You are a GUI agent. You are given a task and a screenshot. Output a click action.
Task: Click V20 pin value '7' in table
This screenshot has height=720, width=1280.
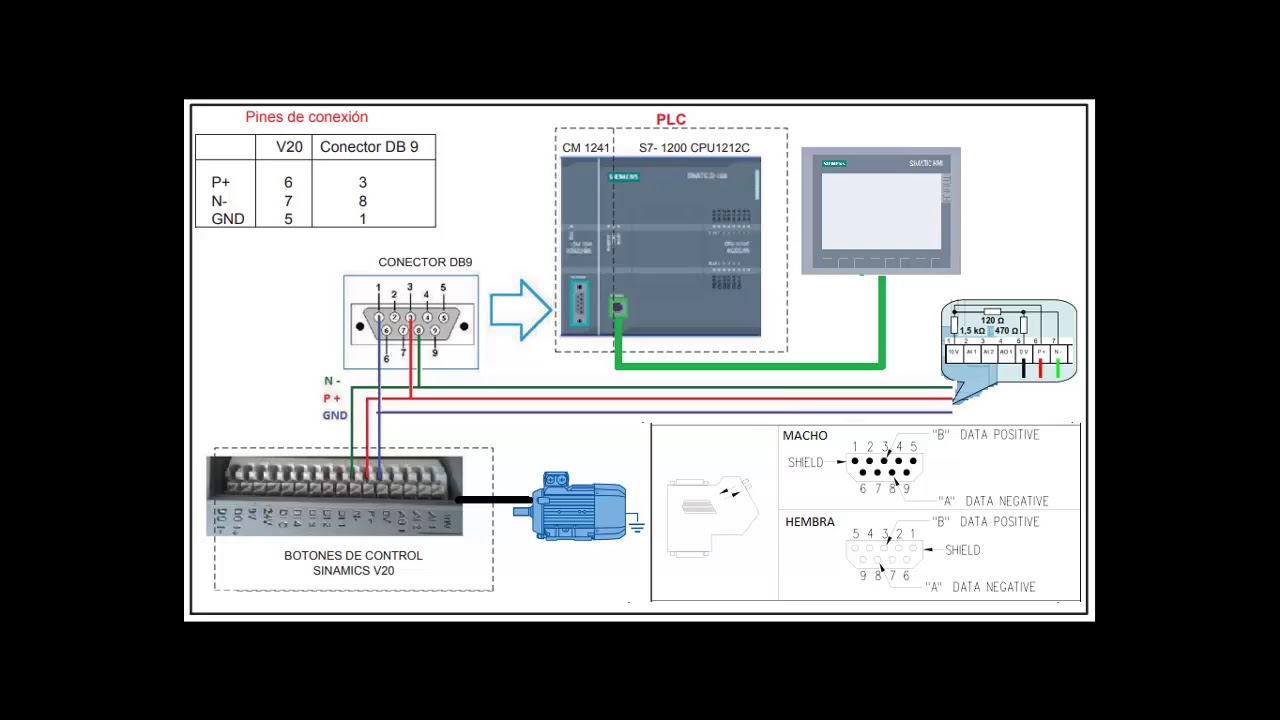click(288, 201)
